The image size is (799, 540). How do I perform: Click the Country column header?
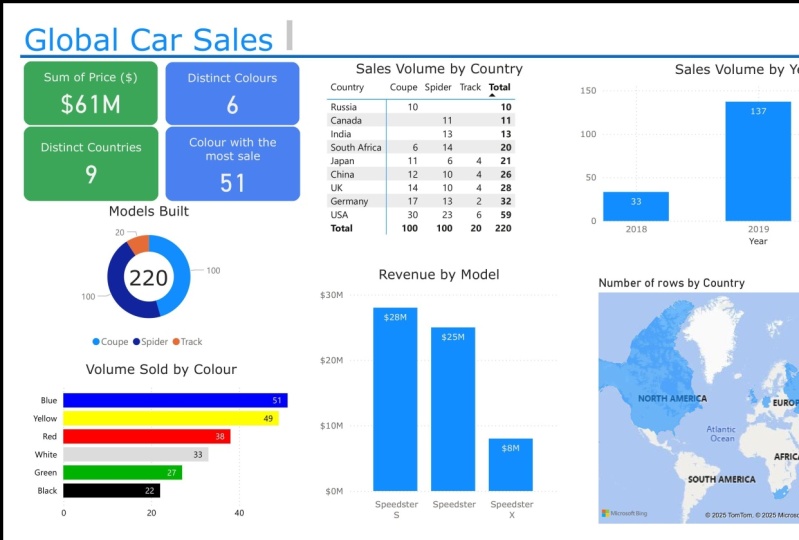tap(347, 87)
